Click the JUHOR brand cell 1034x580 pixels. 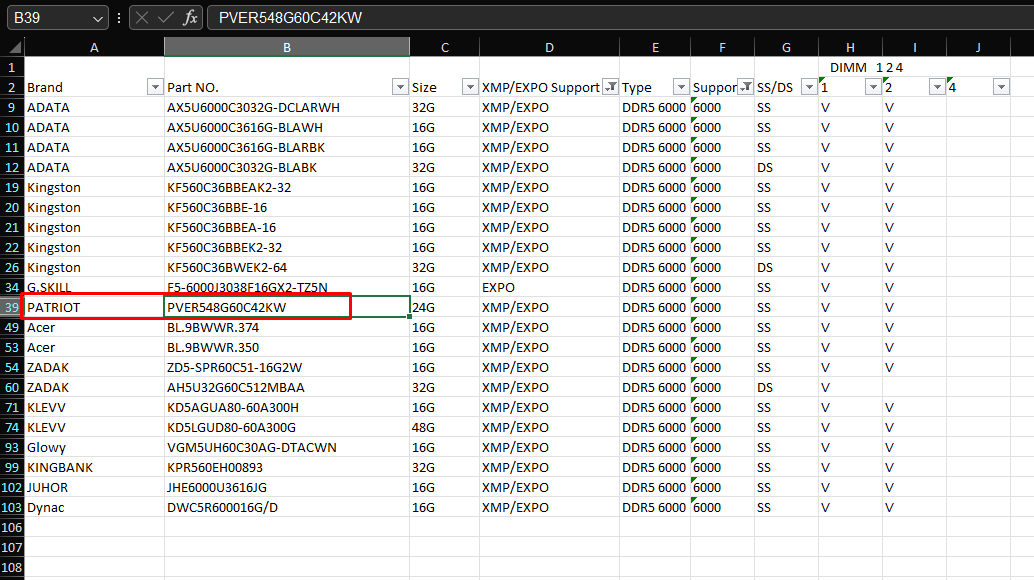coord(94,487)
